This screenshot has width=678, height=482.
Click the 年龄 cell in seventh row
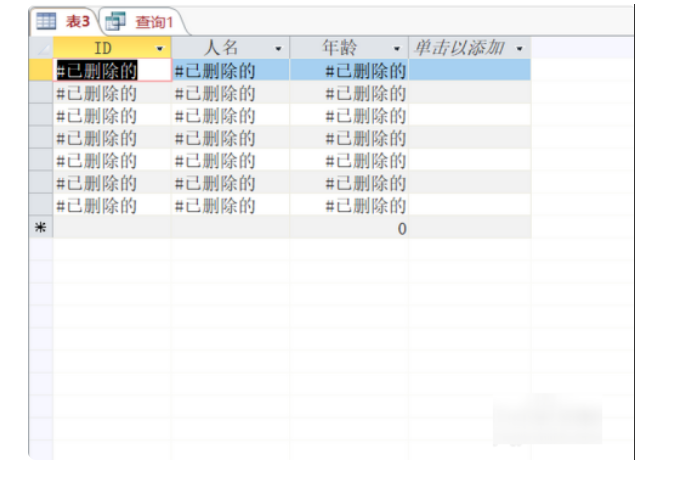click(349, 205)
